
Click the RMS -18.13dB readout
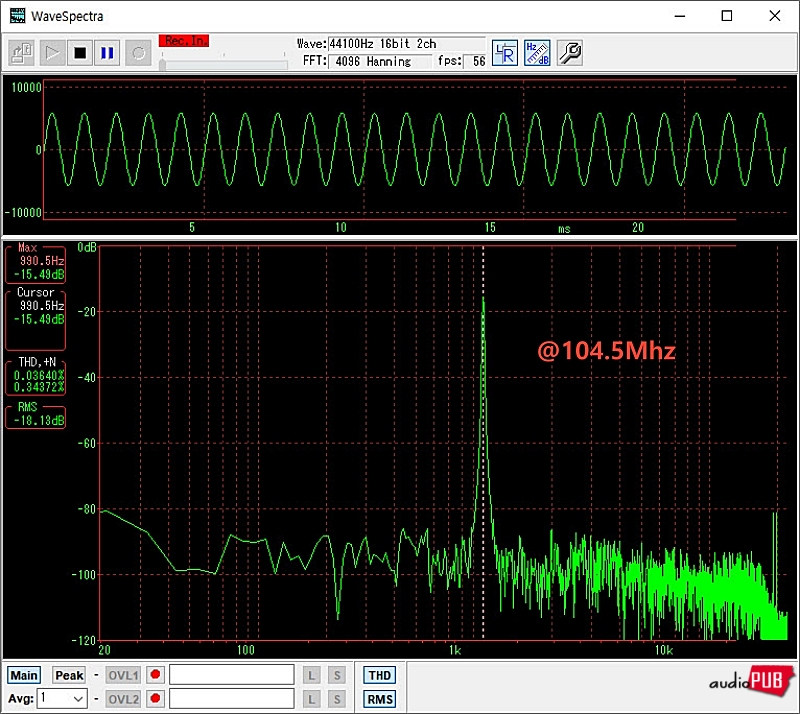pyautogui.click(x=35, y=417)
